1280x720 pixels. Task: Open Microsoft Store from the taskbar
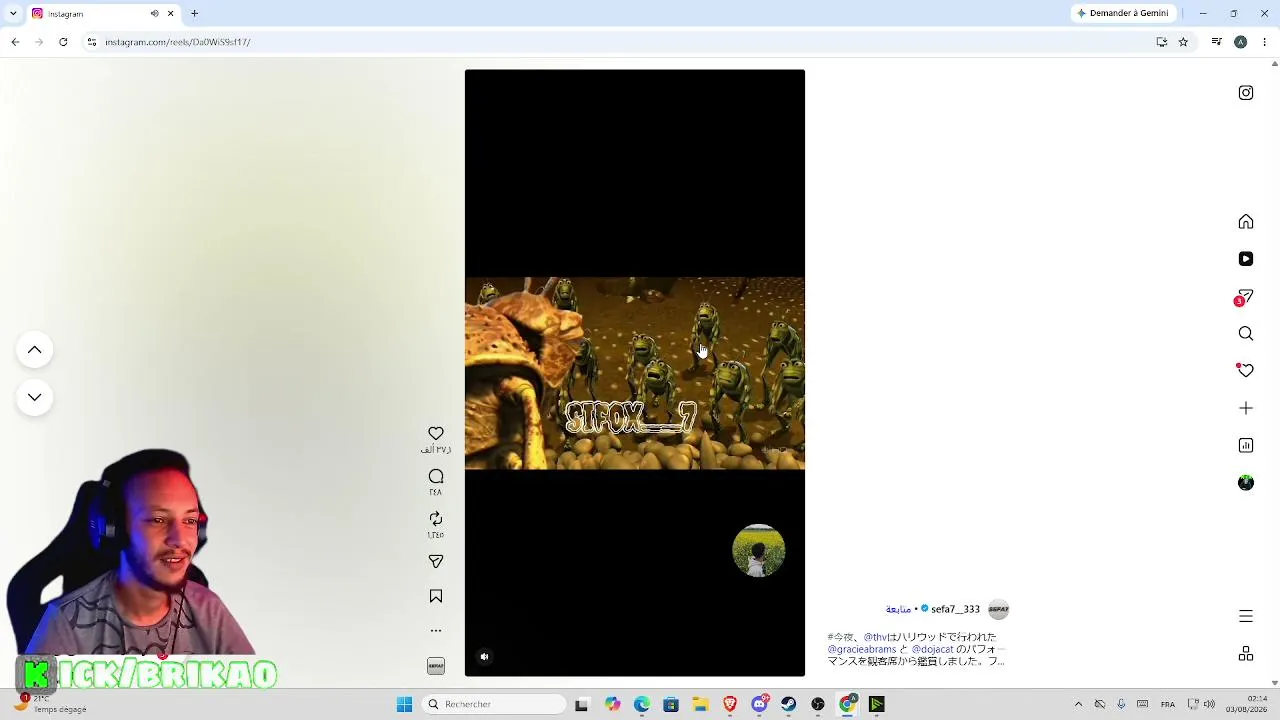671,704
